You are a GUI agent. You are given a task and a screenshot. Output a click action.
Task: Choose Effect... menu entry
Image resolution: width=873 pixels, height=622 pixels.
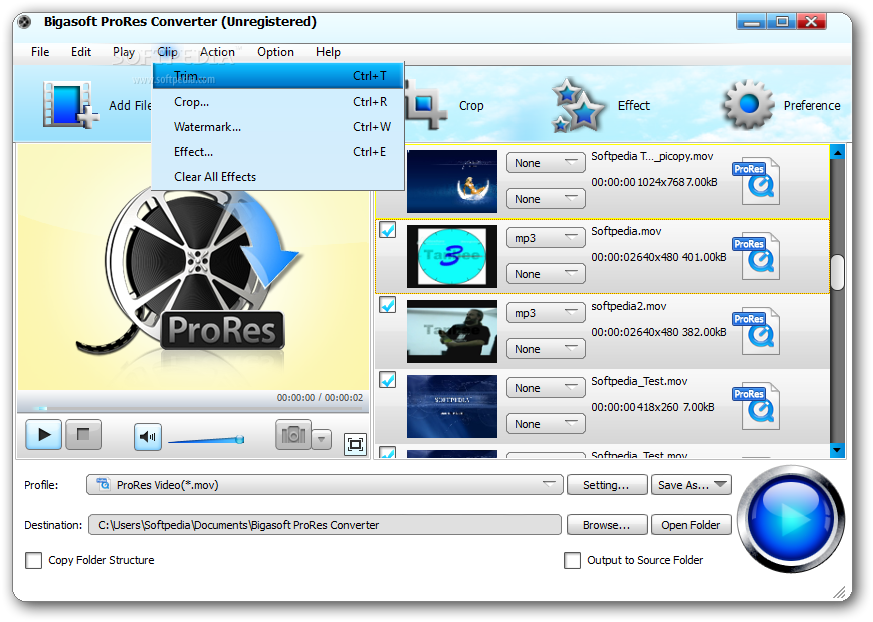click(278, 151)
